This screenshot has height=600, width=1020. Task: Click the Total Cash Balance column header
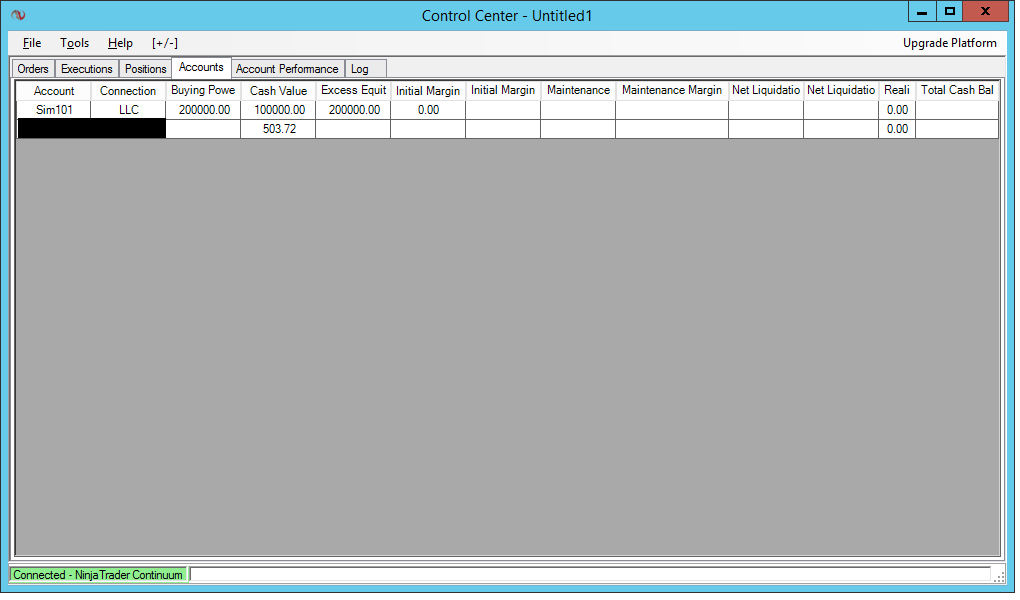957,90
